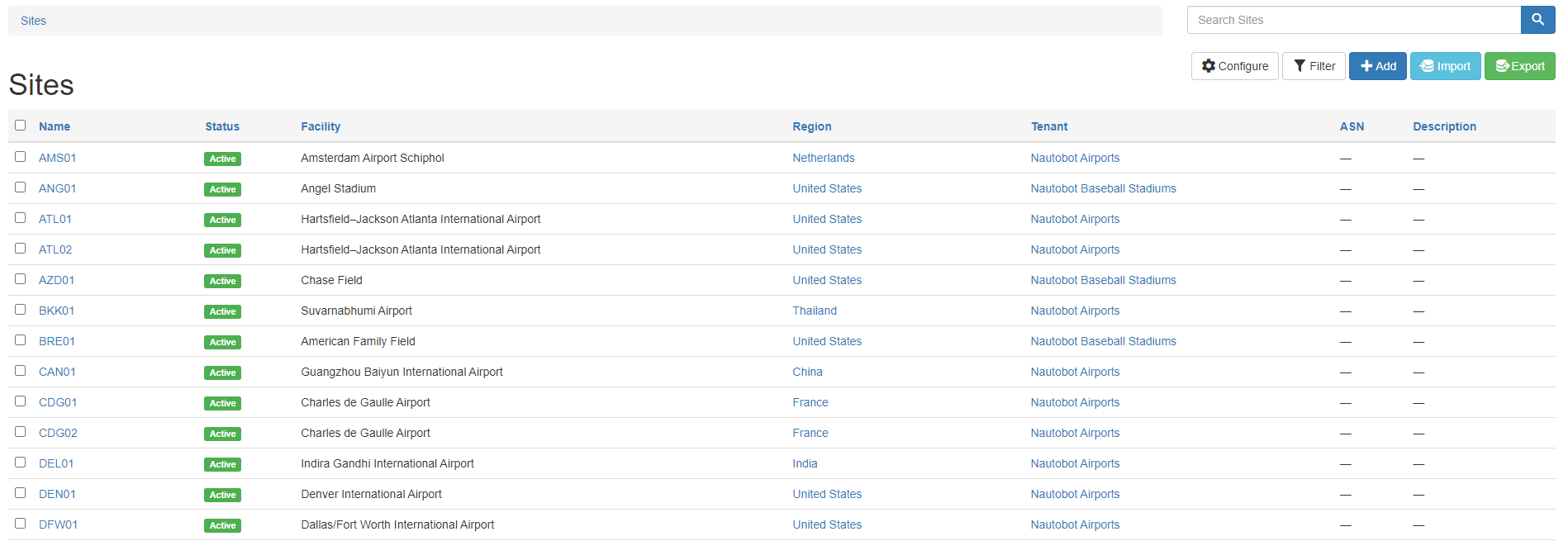Open Nautobot Baseball Stadiums tenant for ANG01
Viewport: 1568px width, 541px height.
1103,188
